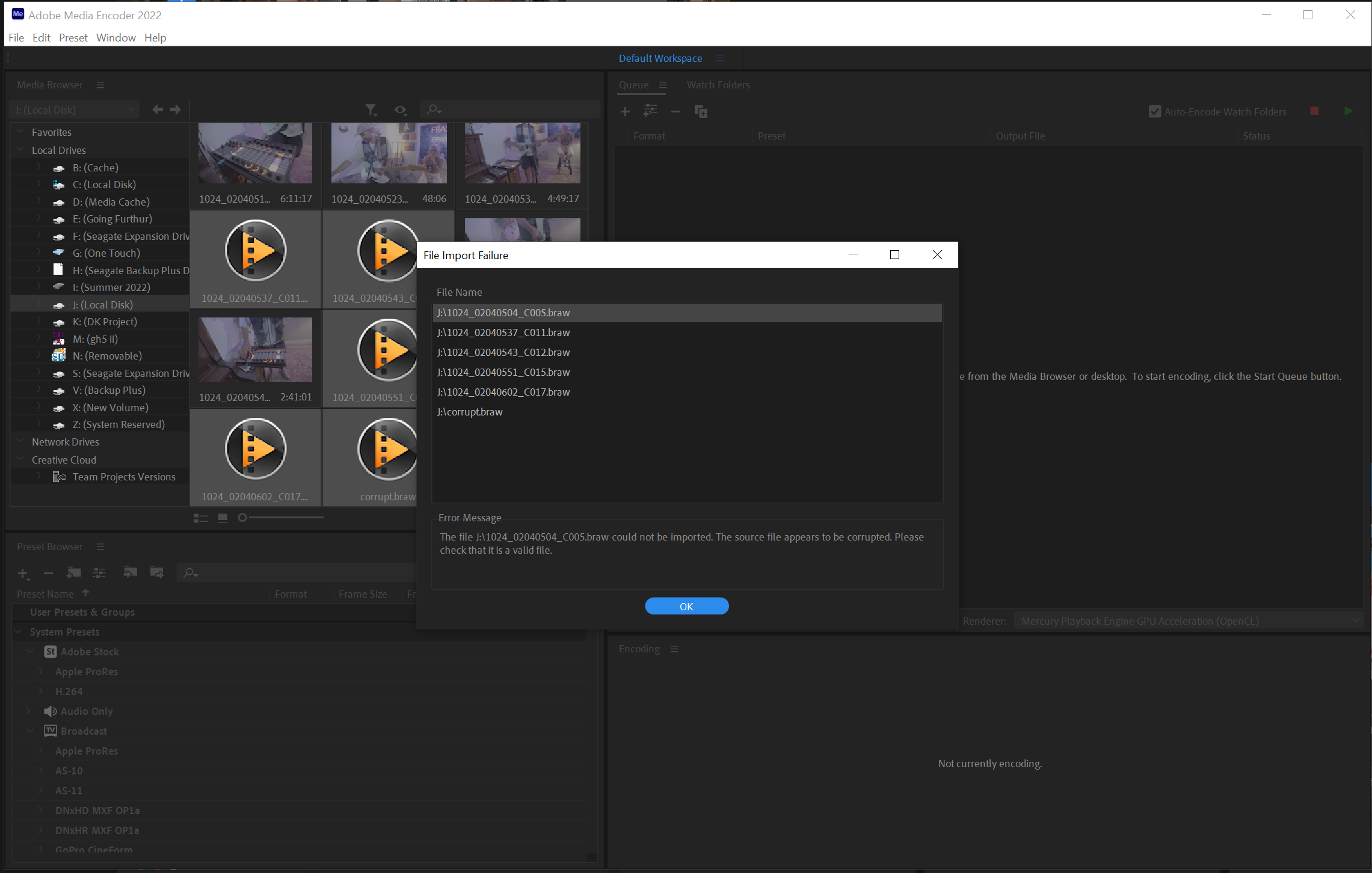Switch Media Browser to list view
Image resolution: width=1372 pixels, height=873 pixels.
(x=201, y=518)
